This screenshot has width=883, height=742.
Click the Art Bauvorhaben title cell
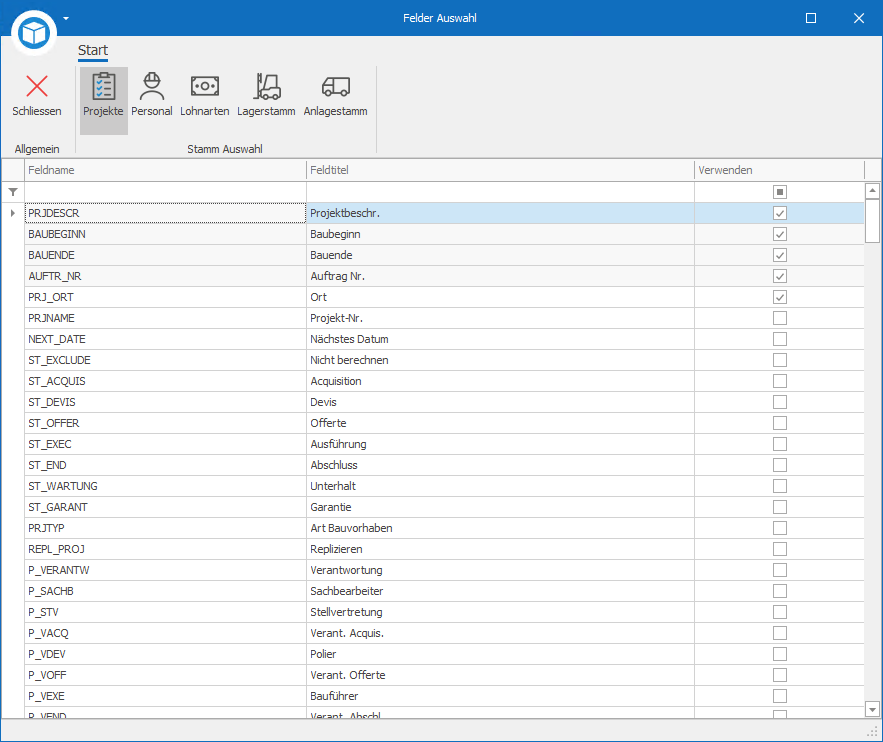coord(500,528)
